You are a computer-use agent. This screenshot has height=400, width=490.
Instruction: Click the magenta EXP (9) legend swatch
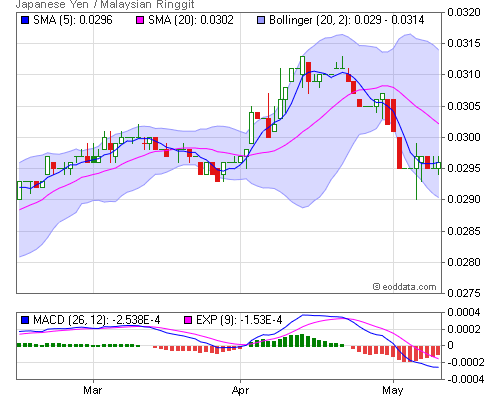[188, 320]
